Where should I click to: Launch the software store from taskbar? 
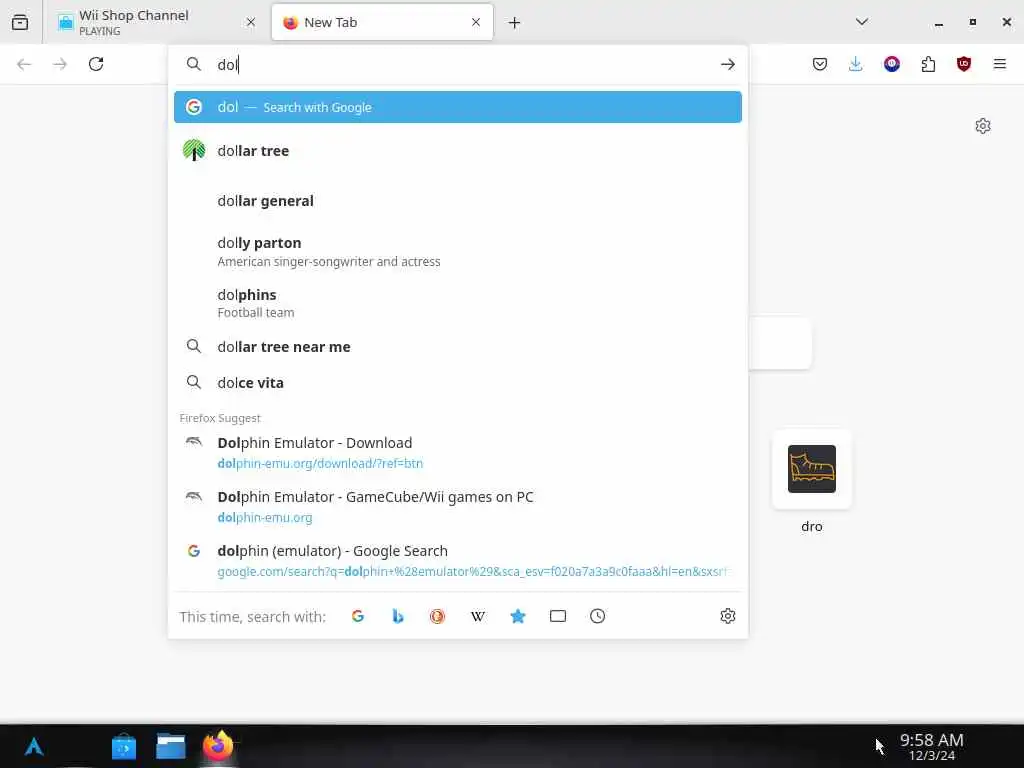(x=124, y=746)
